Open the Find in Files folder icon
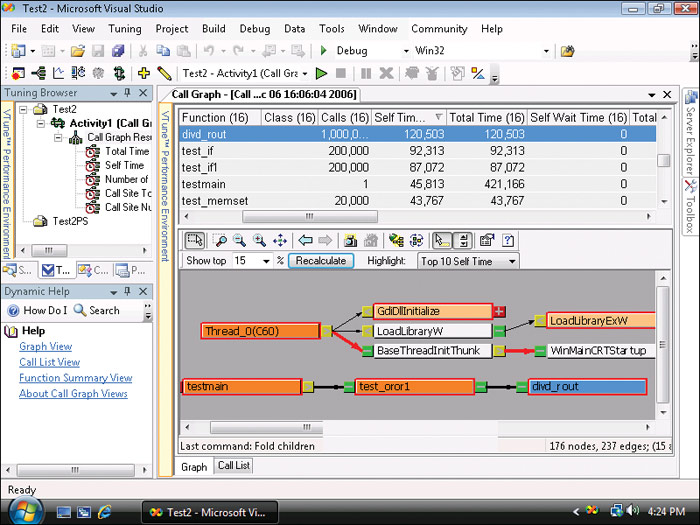This screenshot has height=525, width=700. pyautogui.click(x=567, y=51)
